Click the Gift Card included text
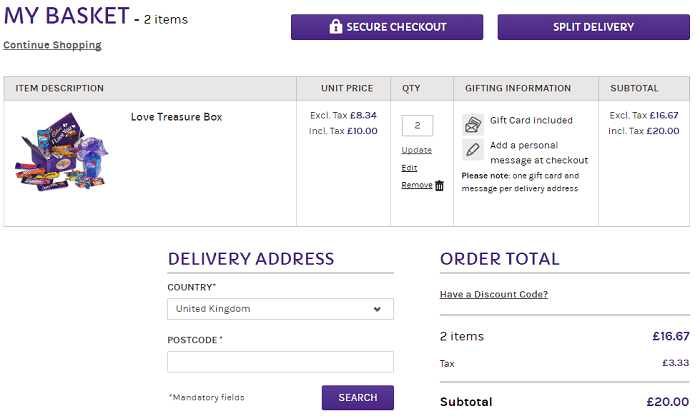Viewport: 700px width, 416px height. tap(531, 121)
